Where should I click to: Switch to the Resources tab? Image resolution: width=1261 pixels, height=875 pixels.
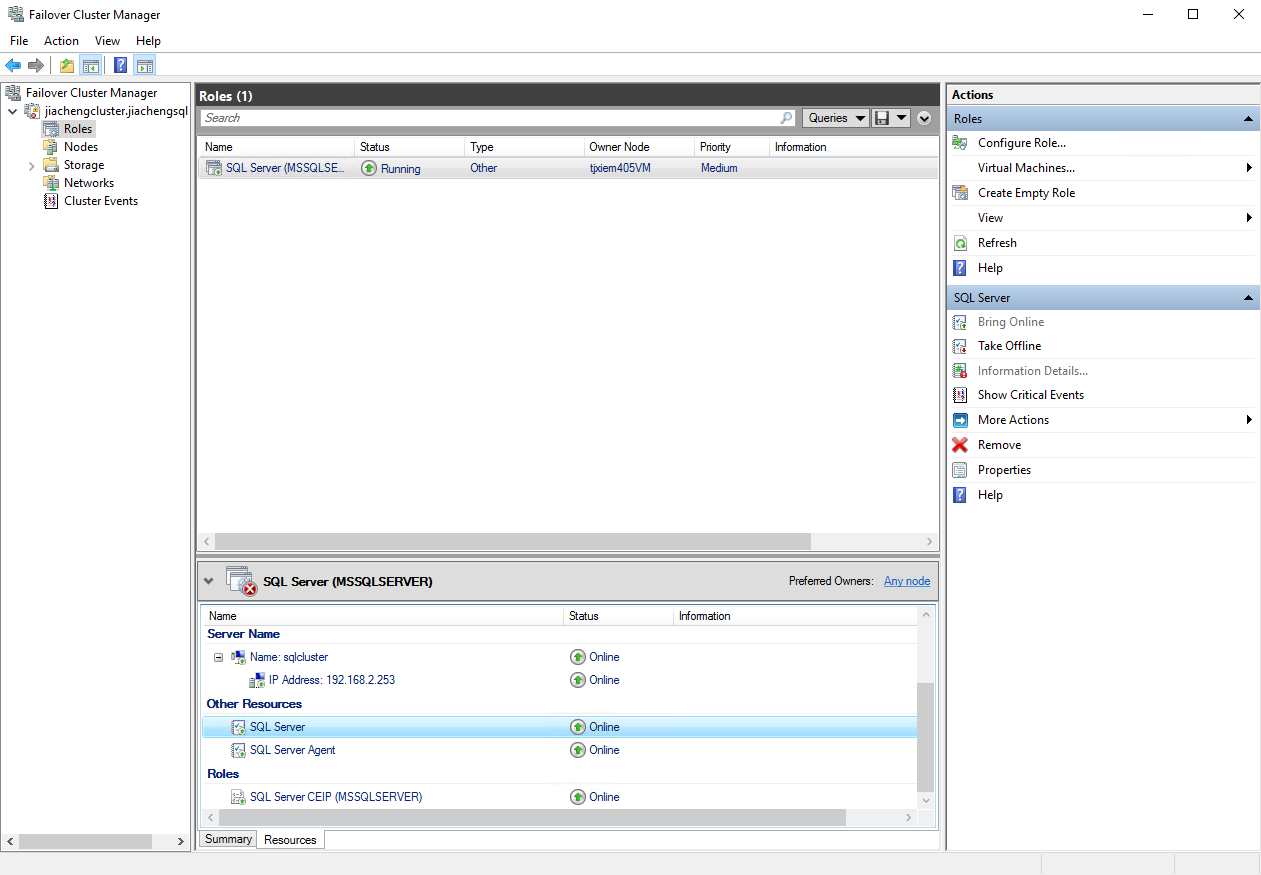291,840
